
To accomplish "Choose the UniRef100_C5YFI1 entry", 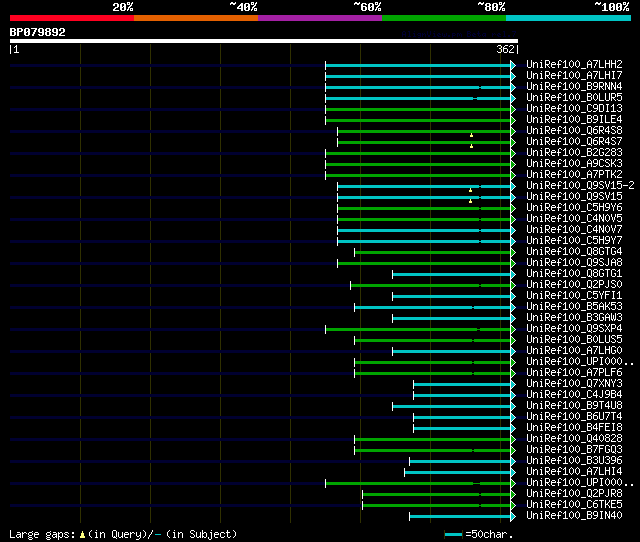I will tap(574, 295).
